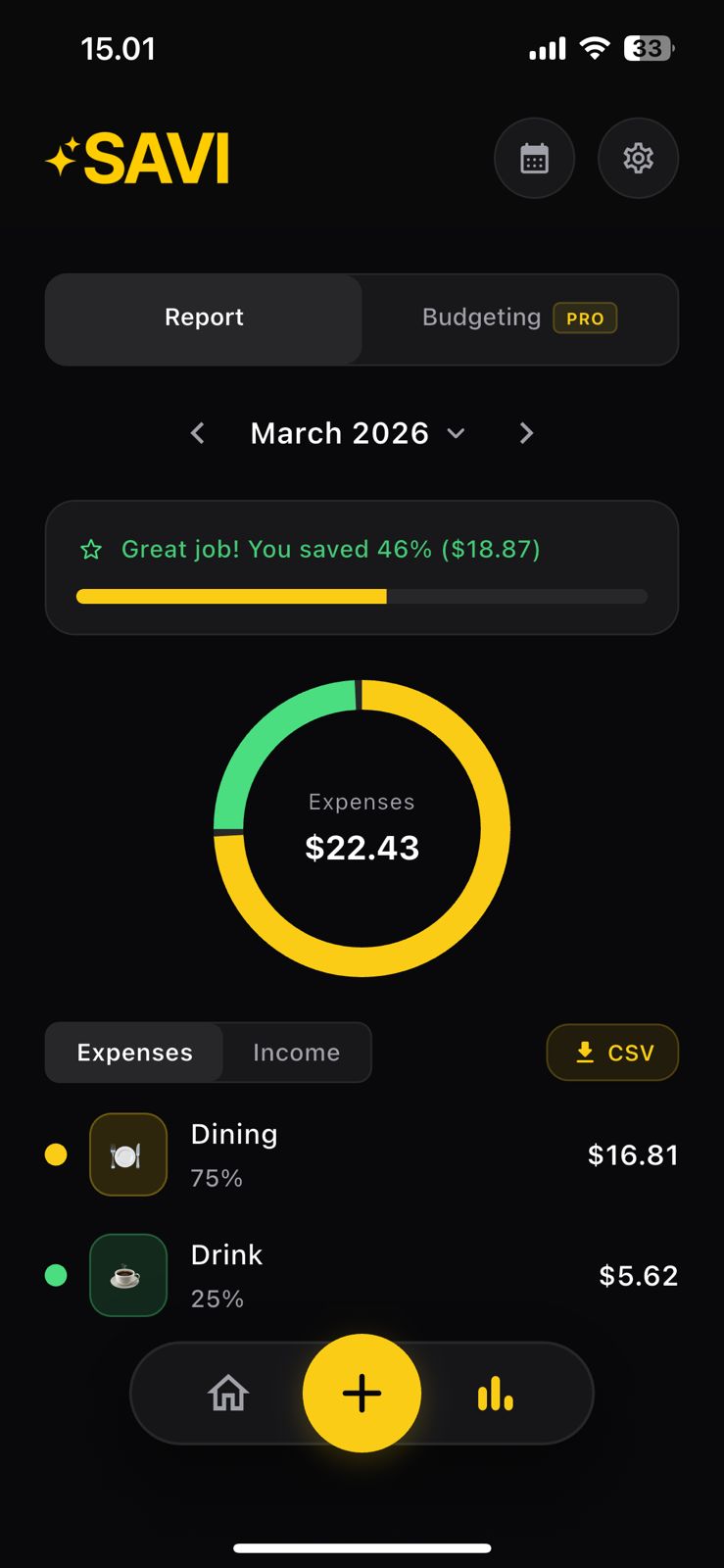Export data with the CSV button
The image size is (724, 1568).
[x=612, y=1053]
